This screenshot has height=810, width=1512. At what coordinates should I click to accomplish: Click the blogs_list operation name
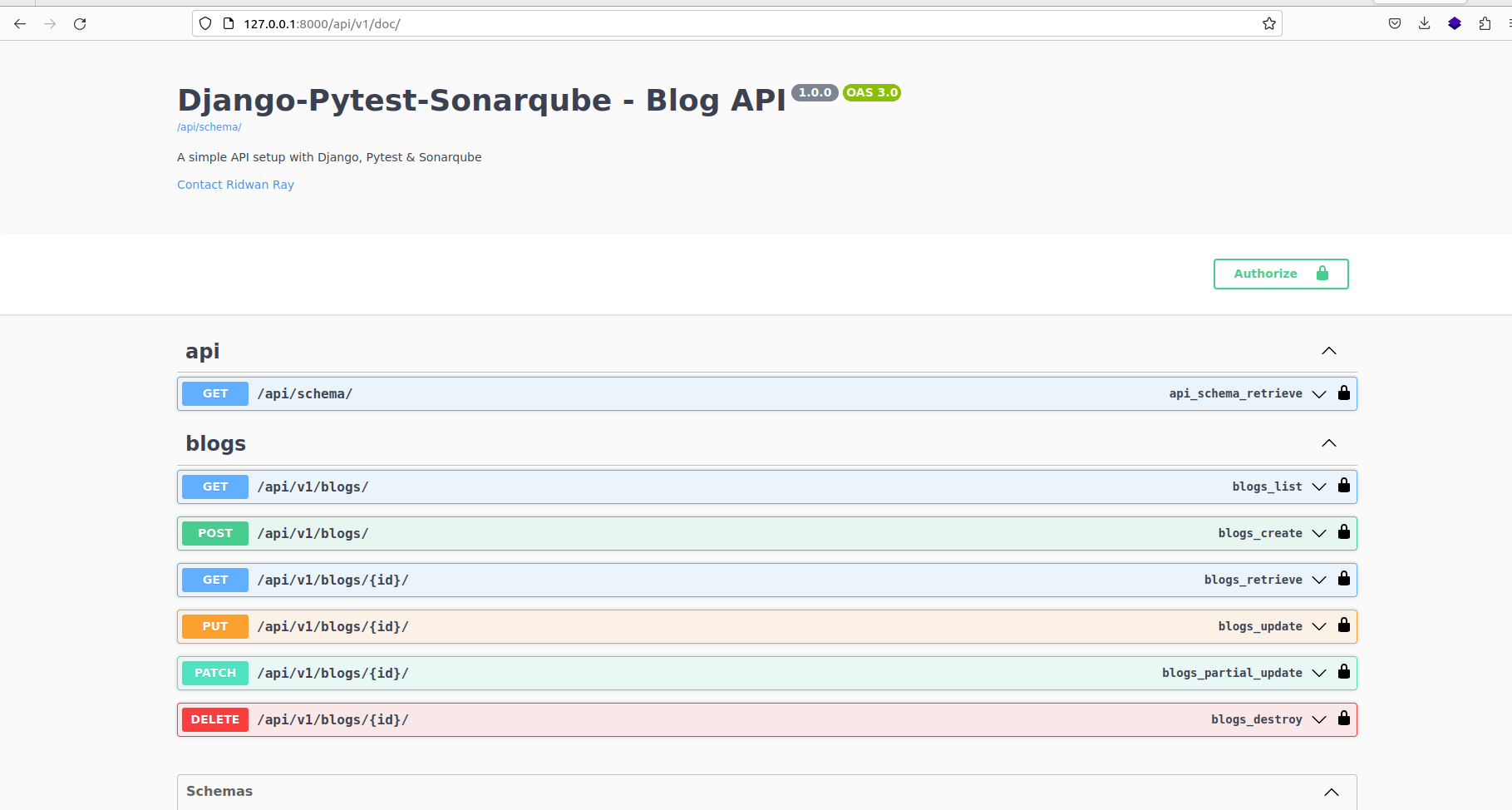1267,486
